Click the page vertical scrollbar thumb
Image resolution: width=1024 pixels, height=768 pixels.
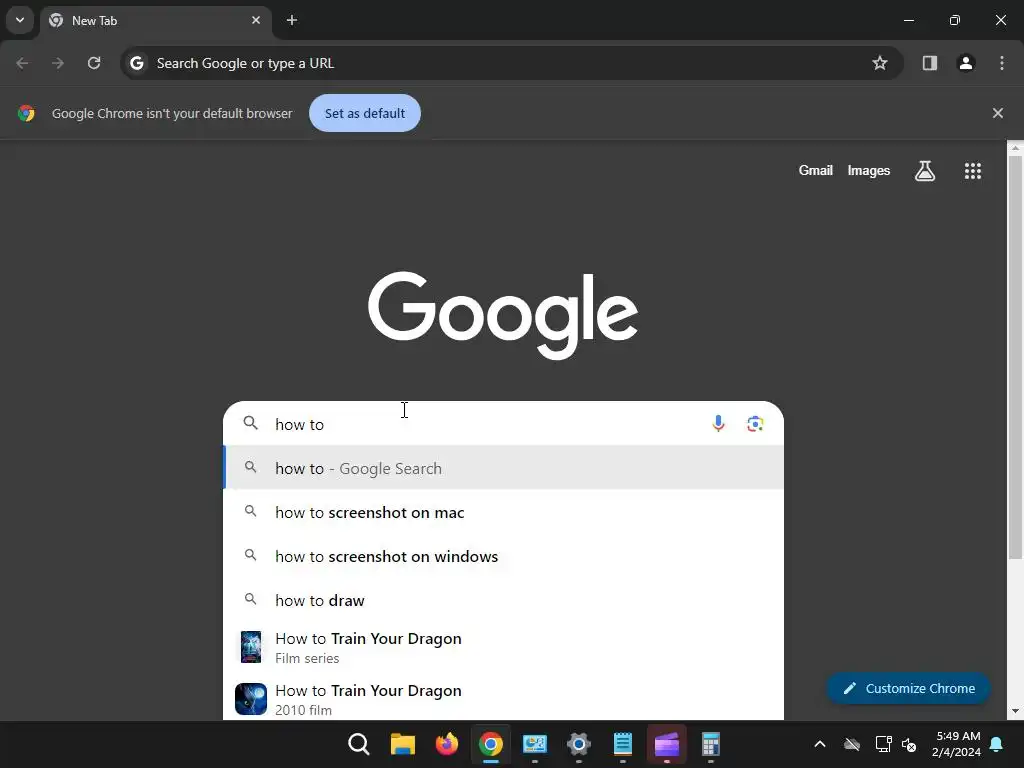click(1015, 356)
